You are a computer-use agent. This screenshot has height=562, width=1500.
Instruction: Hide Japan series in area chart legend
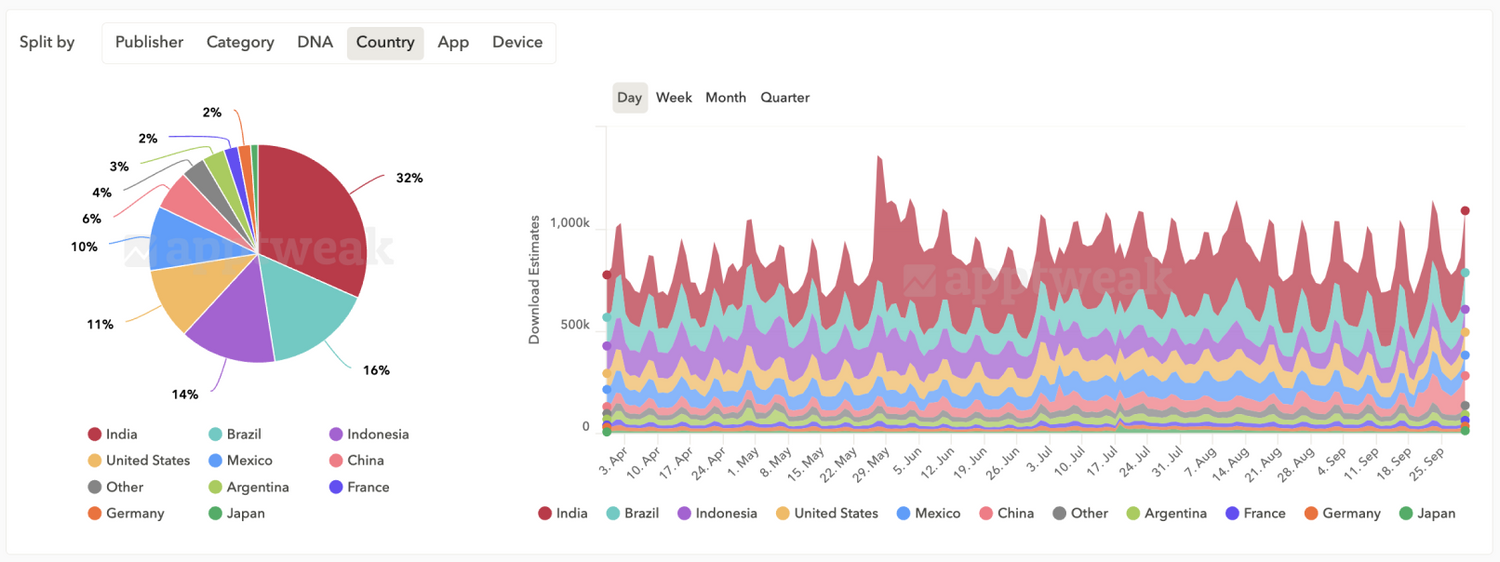pos(1427,513)
